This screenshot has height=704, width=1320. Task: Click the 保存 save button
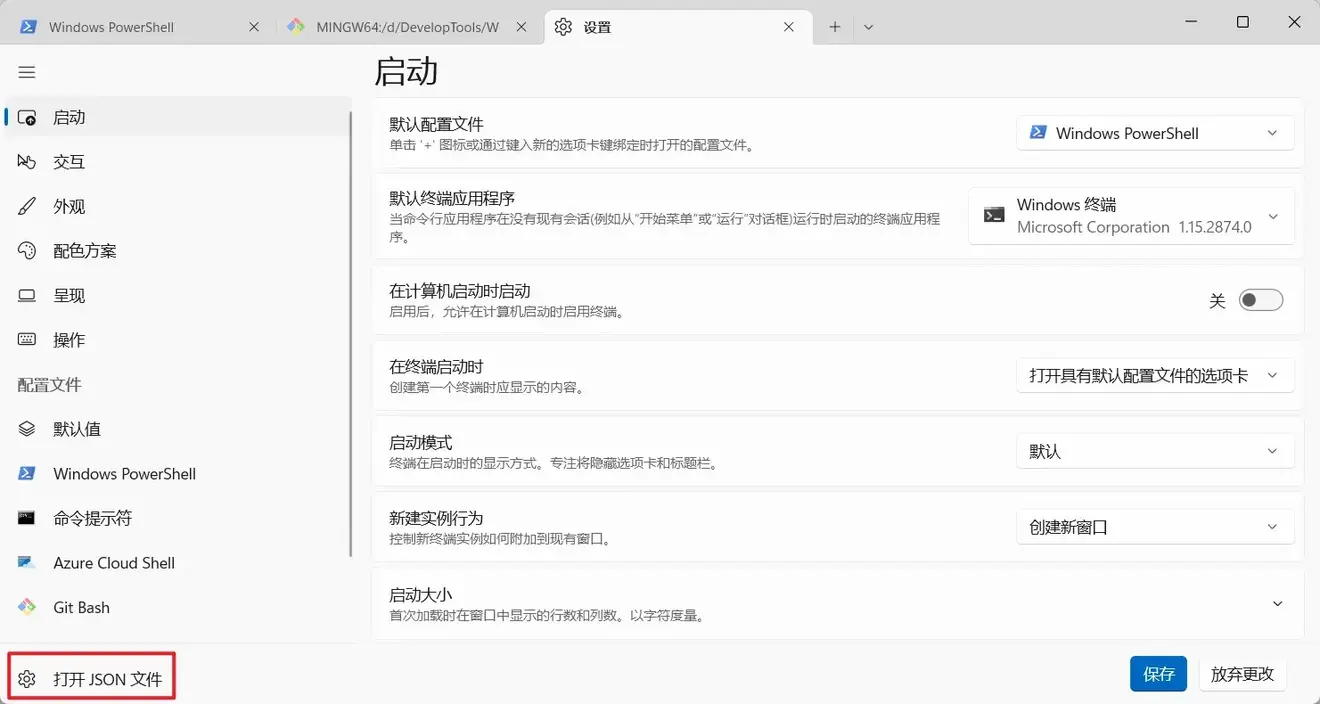point(1158,674)
